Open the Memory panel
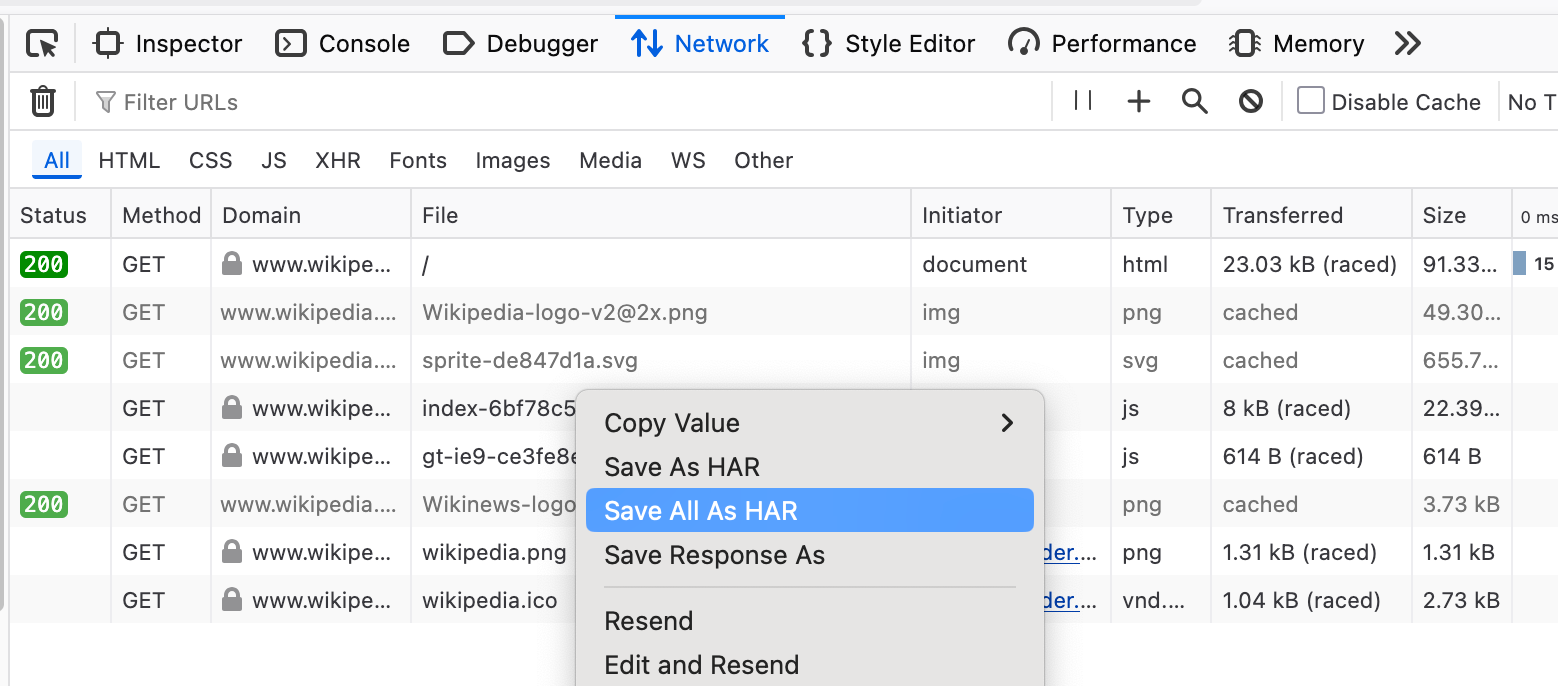This screenshot has width=1558, height=686. 1297,44
